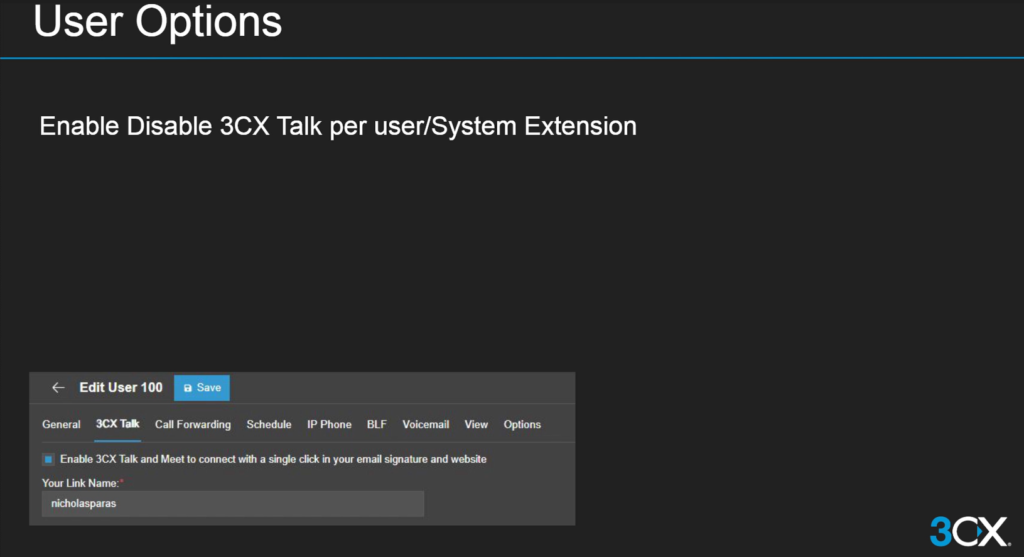Click the floppy disk icon in Save

[187, 388]
